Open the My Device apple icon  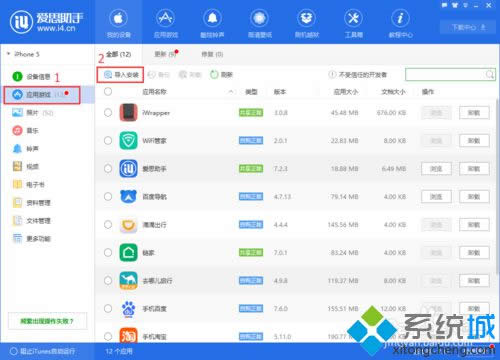[x=118, y=18]
